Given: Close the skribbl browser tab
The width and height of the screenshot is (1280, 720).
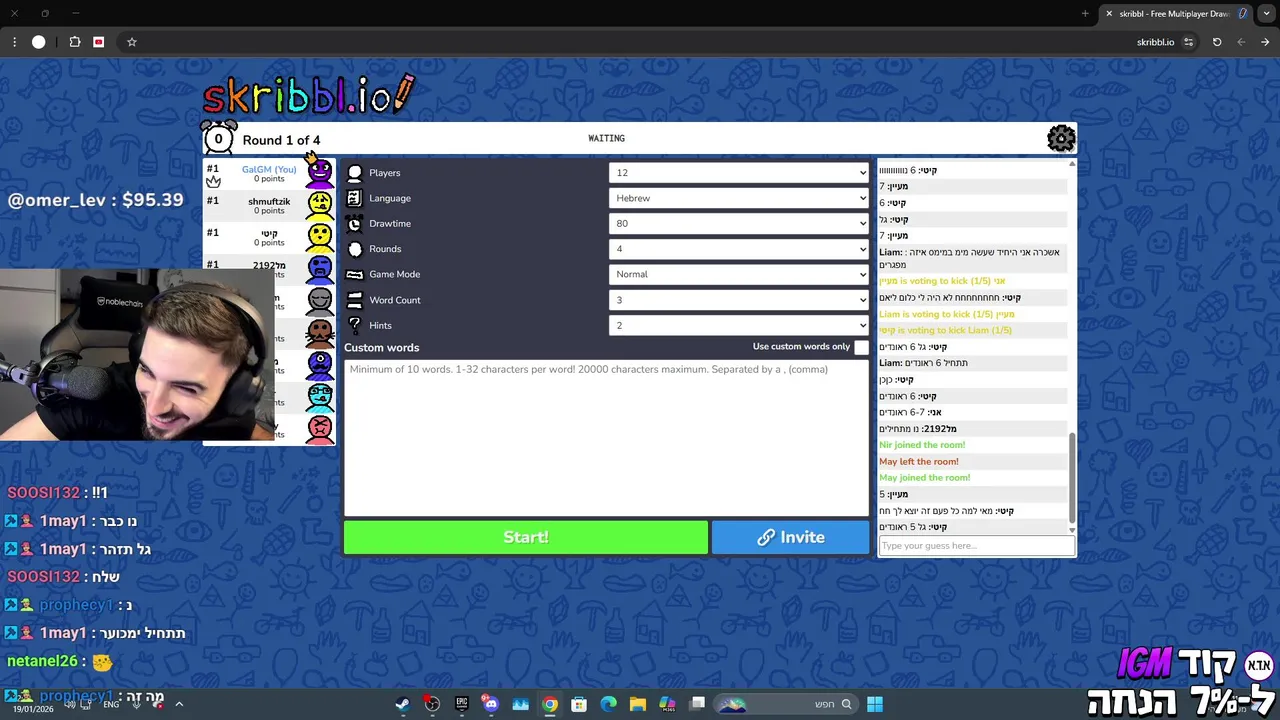Looking at the screenshot, I should [1108, 14].
